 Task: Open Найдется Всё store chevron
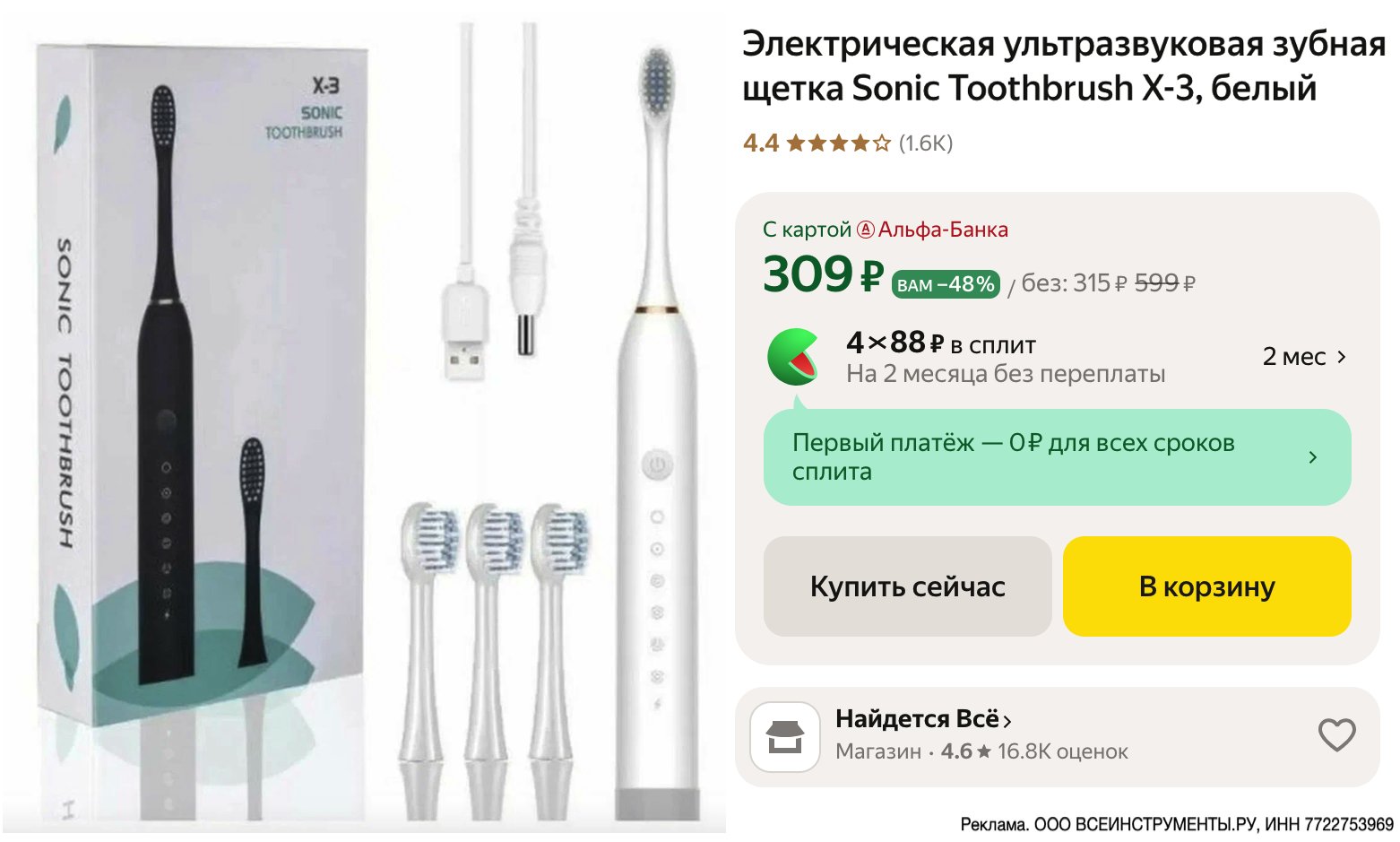[1007, 721]
